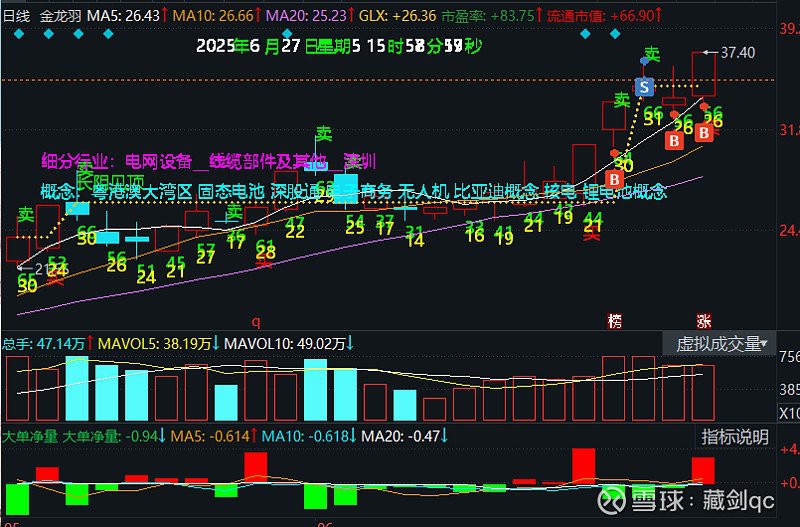
Task: Click the 流通市值 +66.90 value
Action: [x=605, y=16]
